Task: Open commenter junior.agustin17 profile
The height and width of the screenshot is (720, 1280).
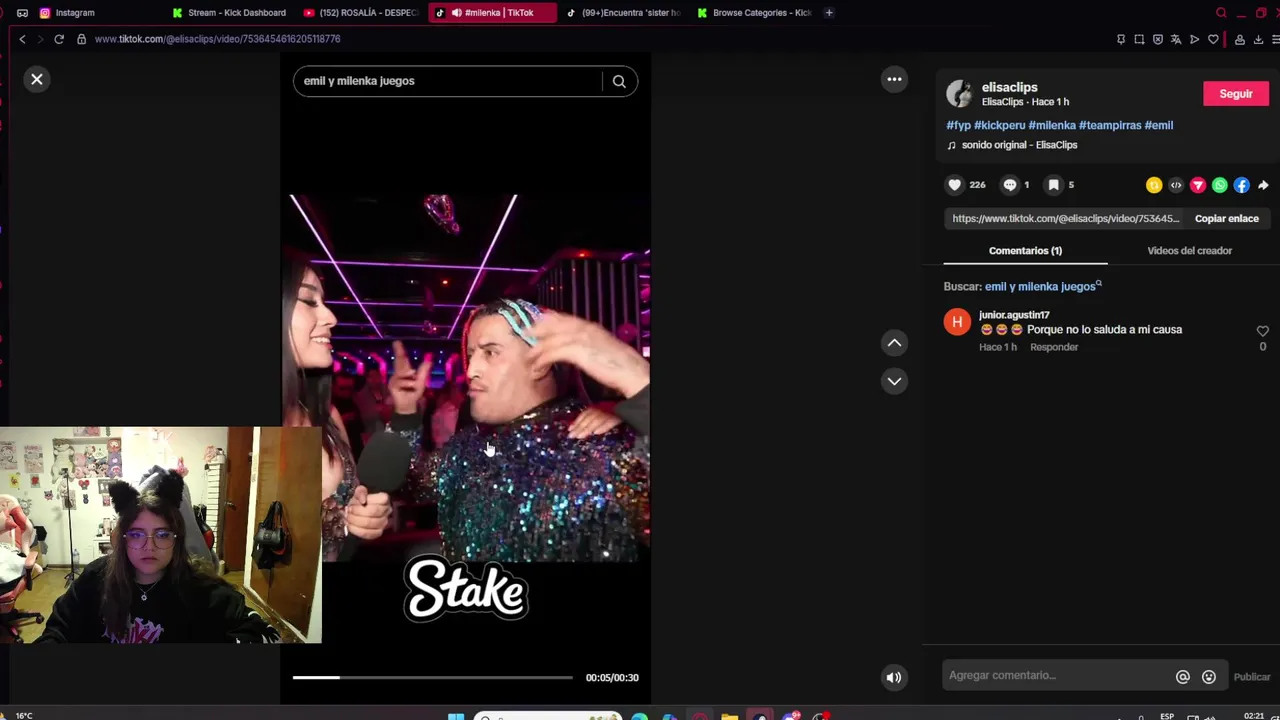Action: tap(1013, 315)
